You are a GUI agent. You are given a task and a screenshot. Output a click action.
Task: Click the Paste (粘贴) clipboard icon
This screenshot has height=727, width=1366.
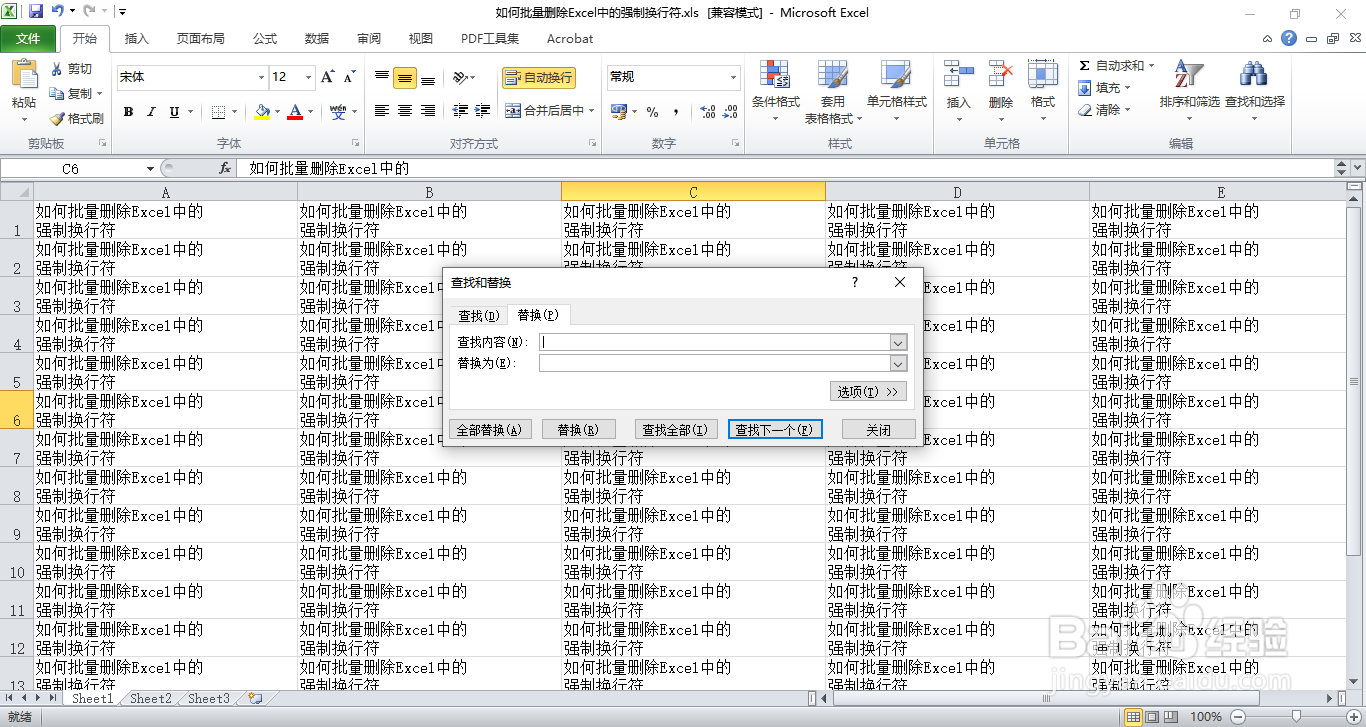(23, 75)
